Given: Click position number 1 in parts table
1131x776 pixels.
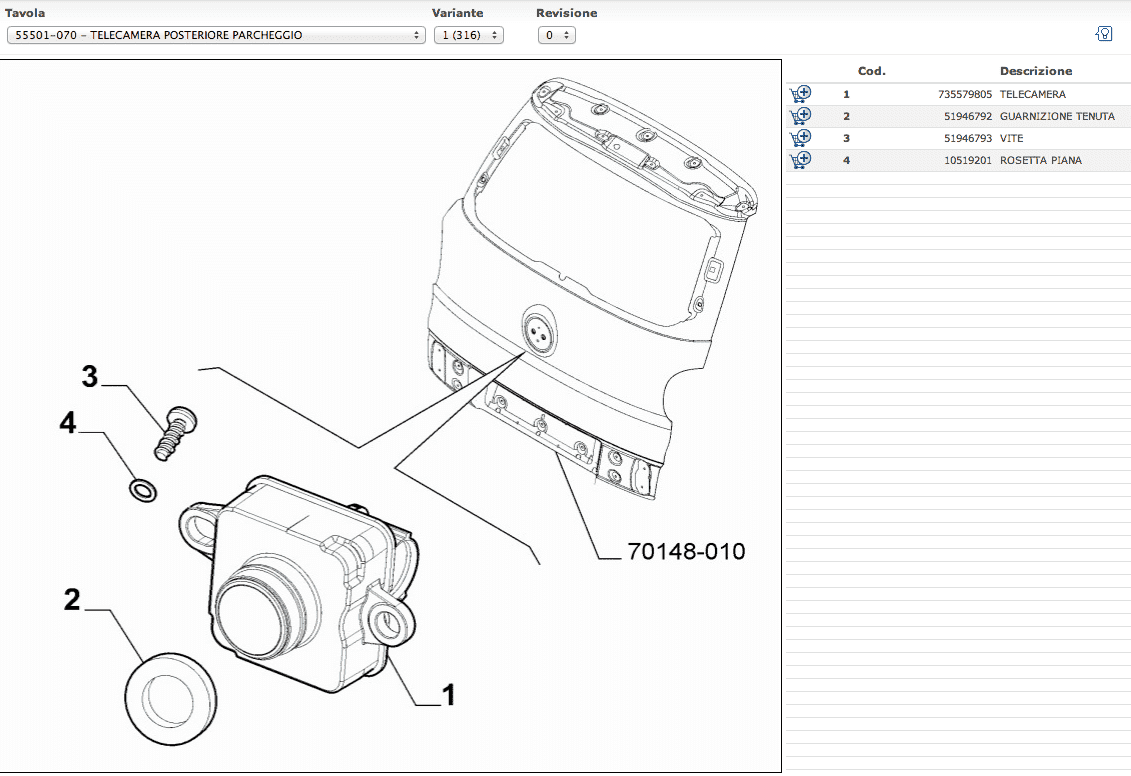Looking at the screenshot, I should pos(846,94).
